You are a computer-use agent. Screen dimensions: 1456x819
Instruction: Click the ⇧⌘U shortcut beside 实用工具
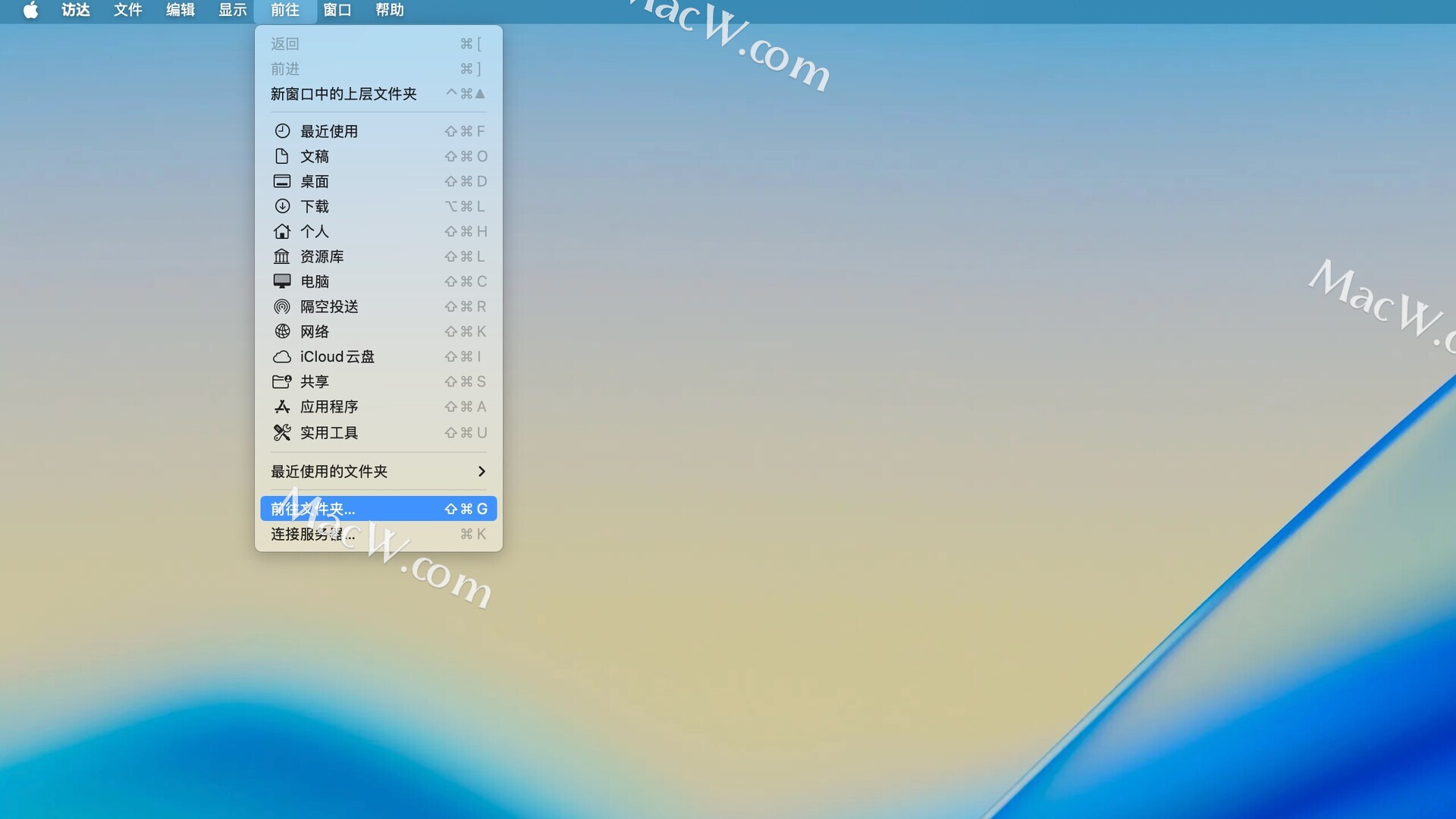click(466, 432)
